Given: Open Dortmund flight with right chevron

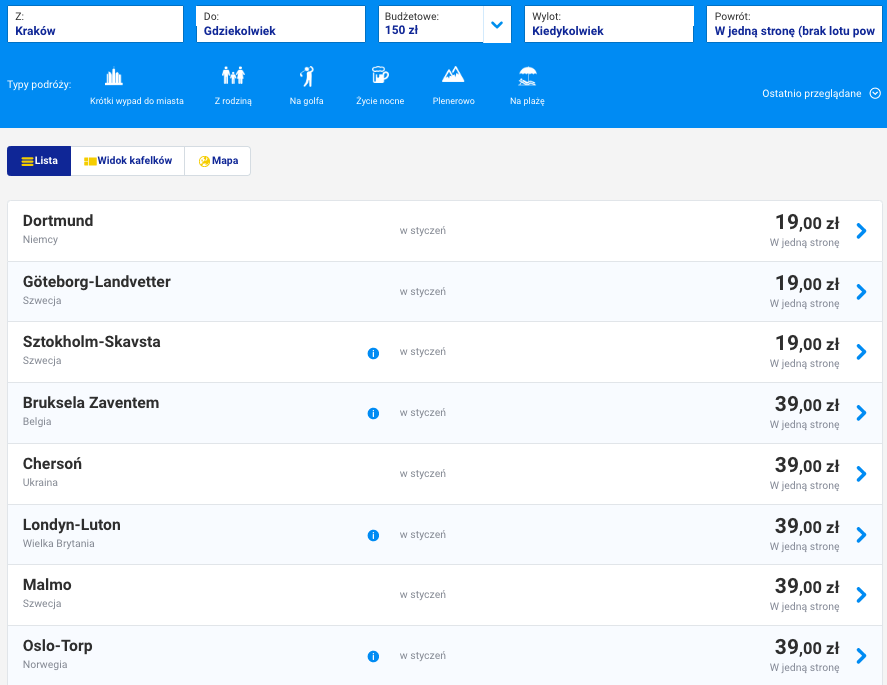Looking at the screenshot, I should click(861, 231).
